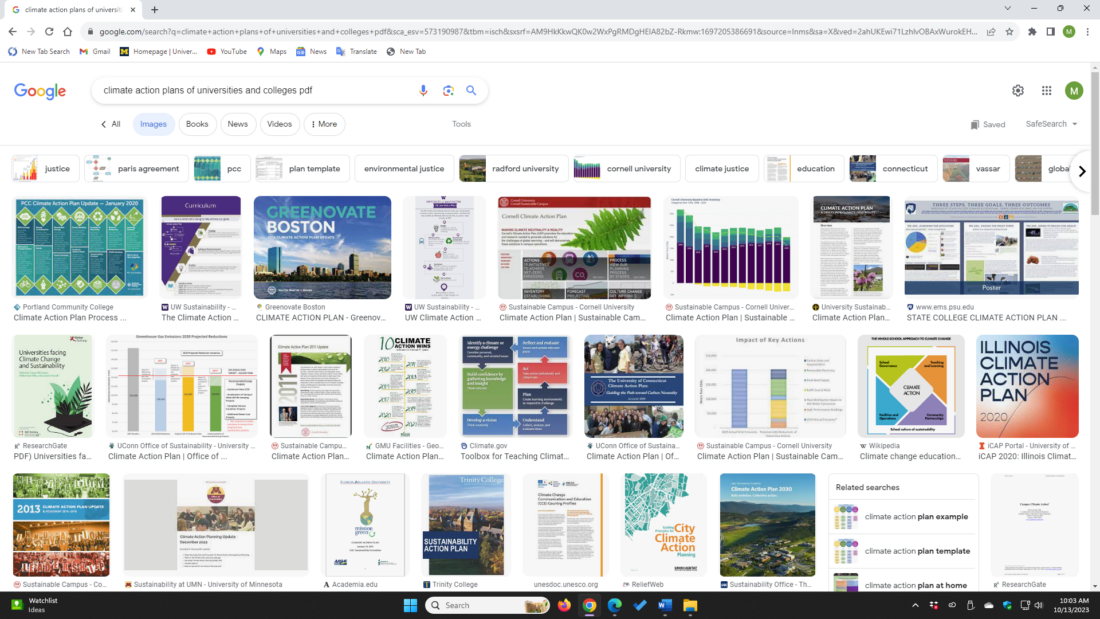Open the Windows Start menu
Screen dimensions: 1100x619
[410, 605]
